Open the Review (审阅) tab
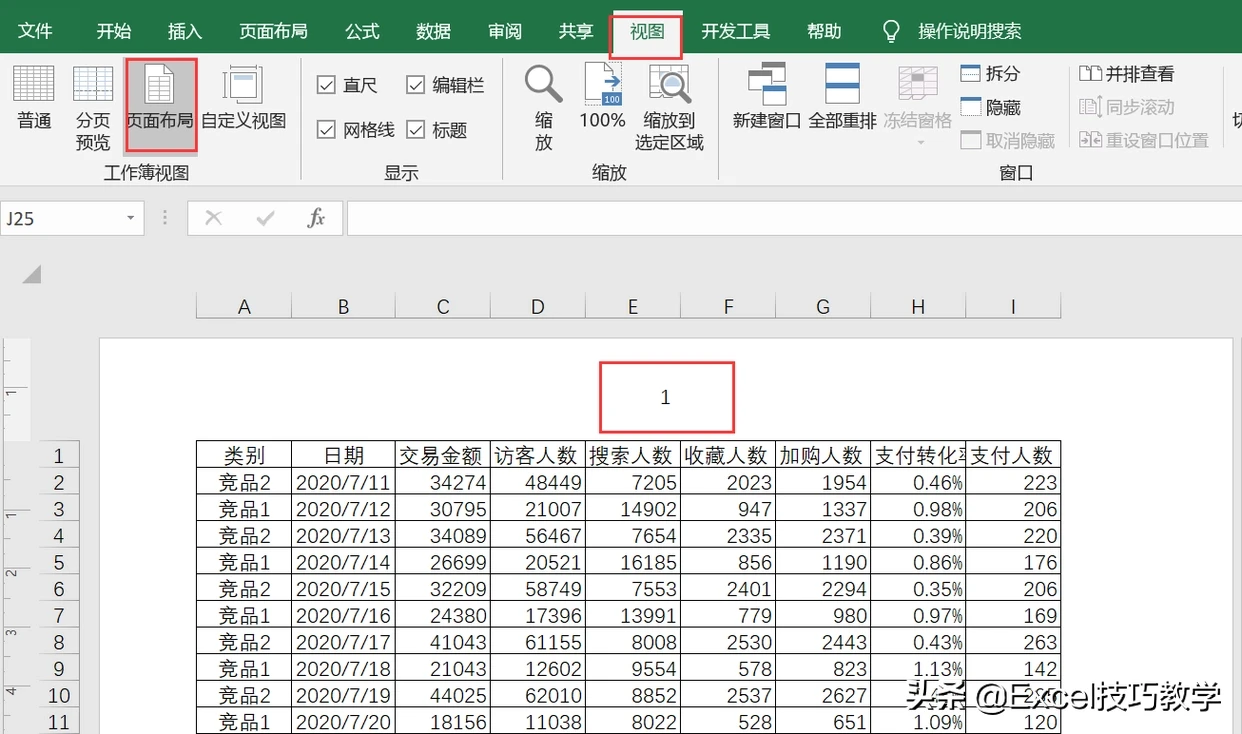 [x=505, y=31]
